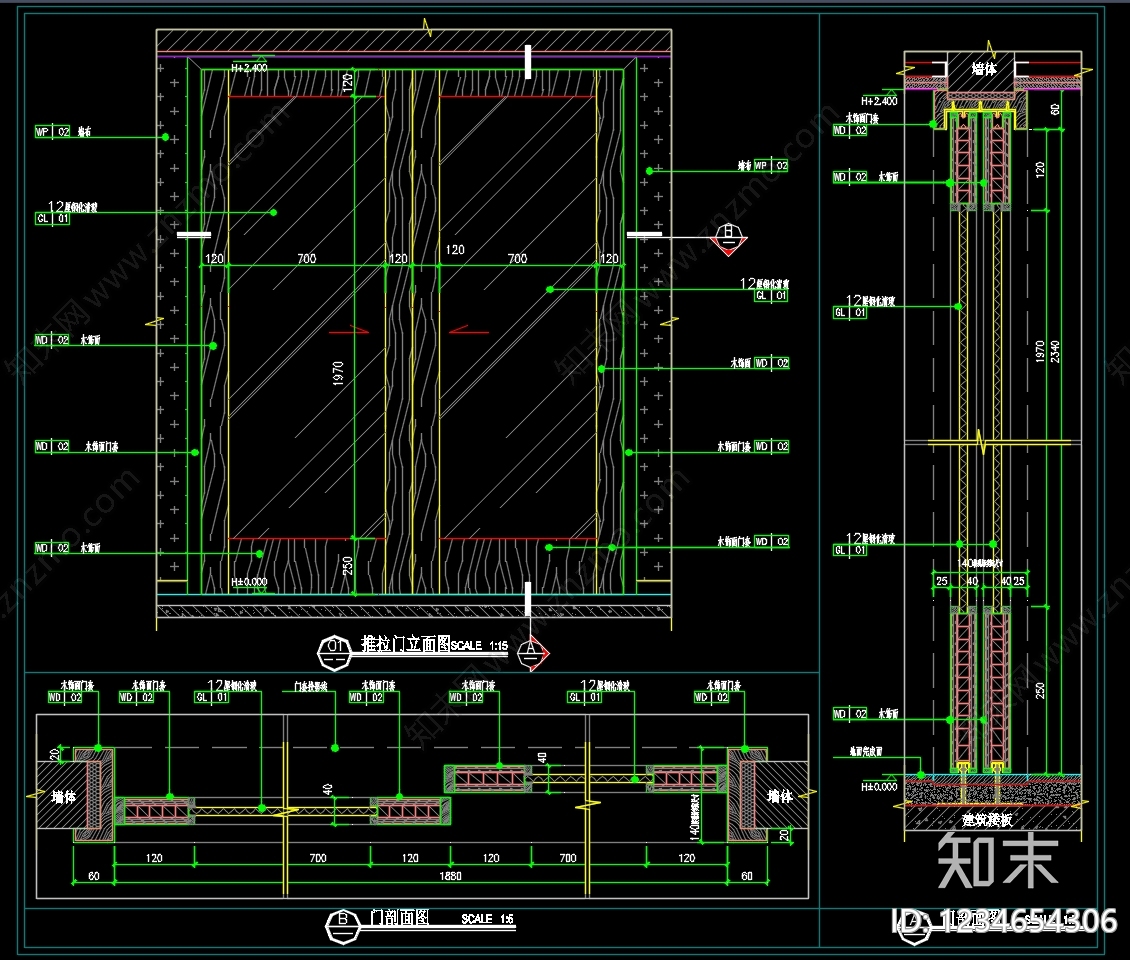Select the GL 01 tag left of the elevation

point(53,218)
